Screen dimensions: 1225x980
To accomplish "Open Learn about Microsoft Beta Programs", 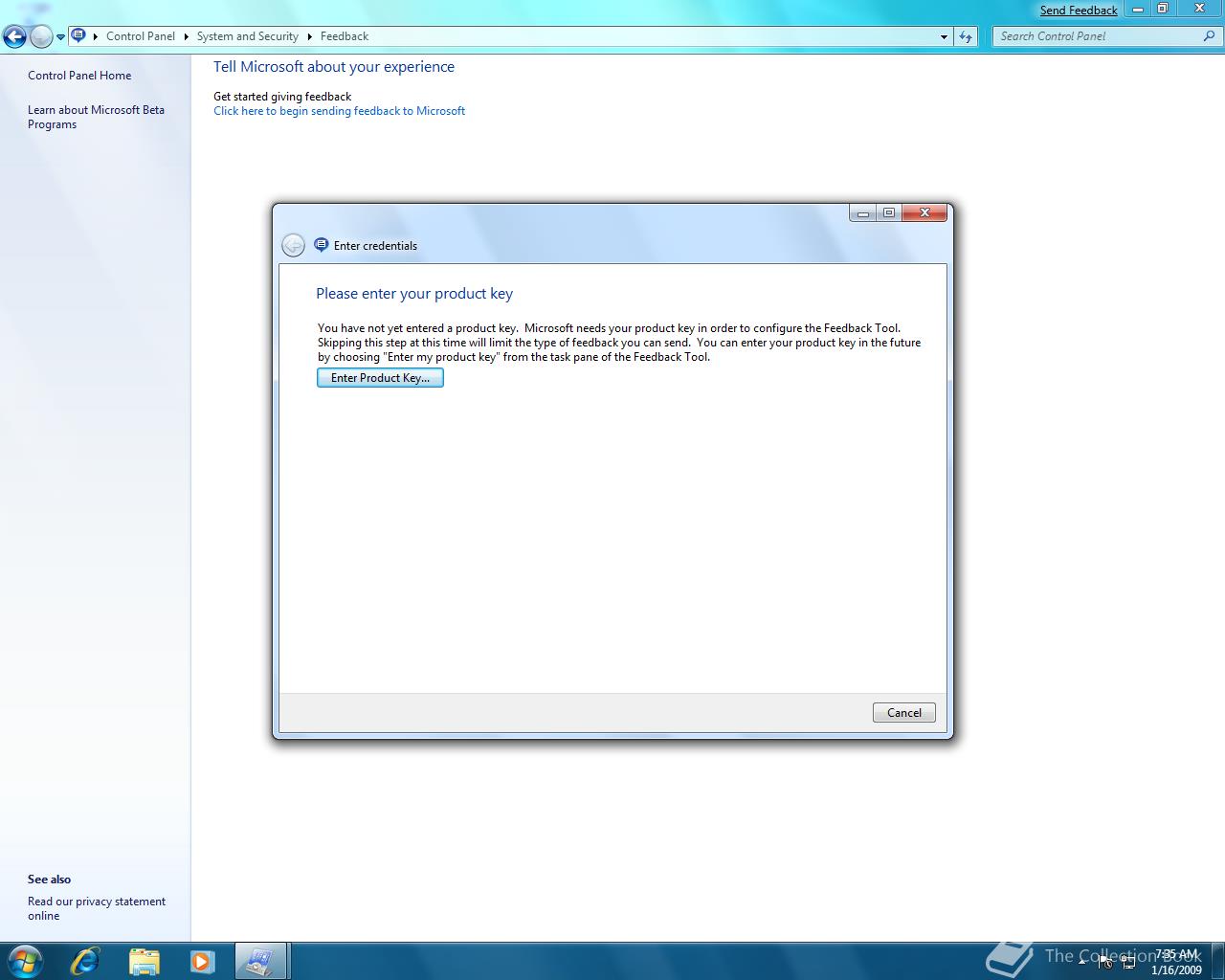I will tap(96, 117).
